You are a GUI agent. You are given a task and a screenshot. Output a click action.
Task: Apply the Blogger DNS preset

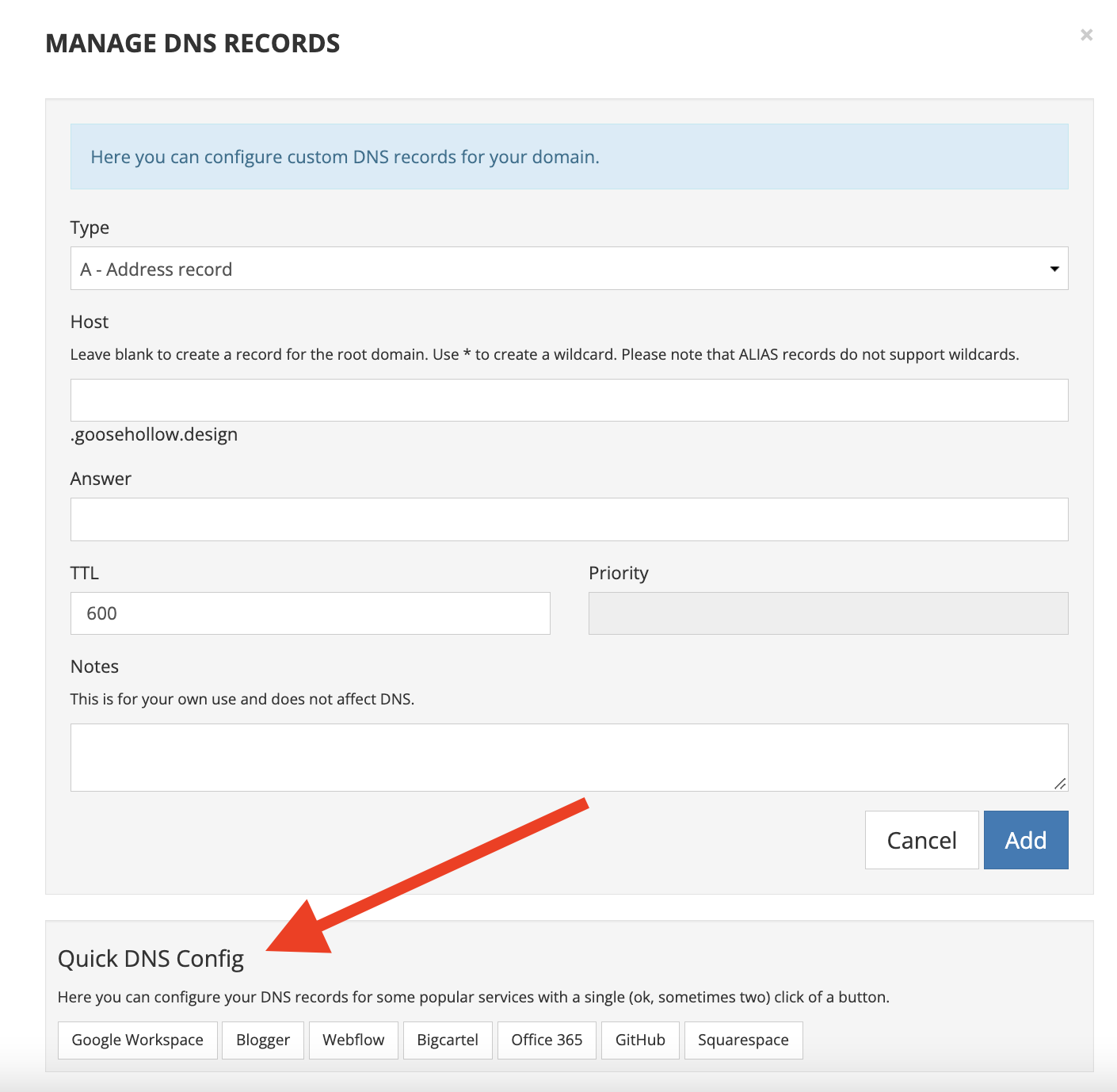click(x=262, y=1040)
